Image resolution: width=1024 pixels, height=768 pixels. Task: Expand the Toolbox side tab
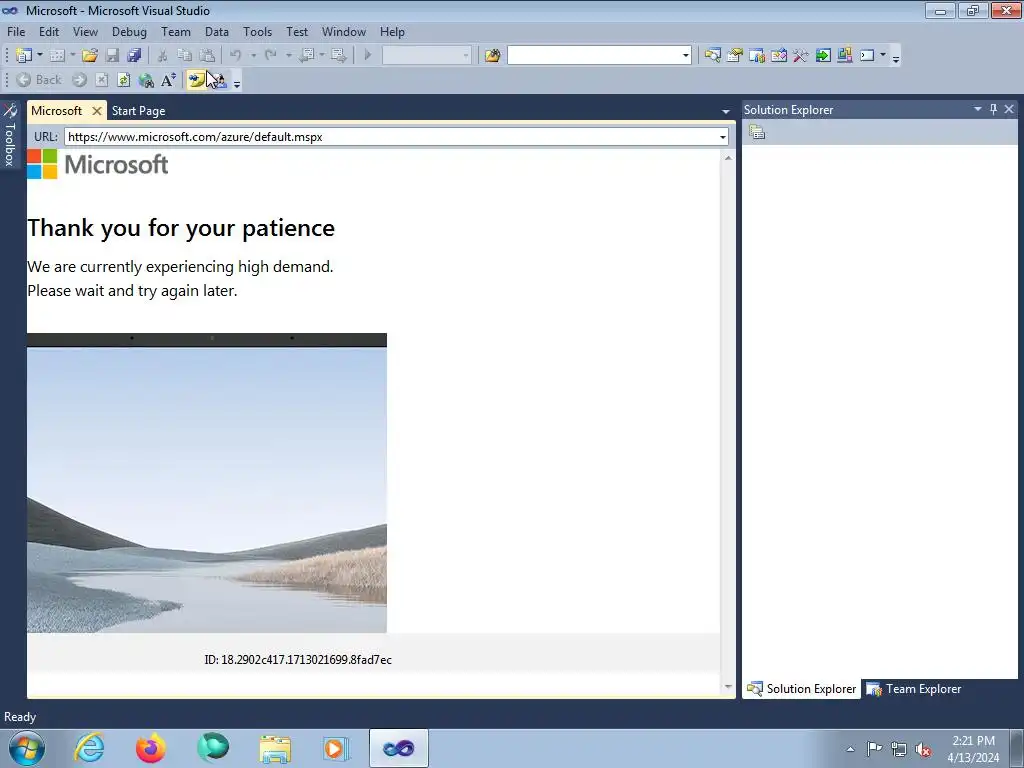[9, 136]
